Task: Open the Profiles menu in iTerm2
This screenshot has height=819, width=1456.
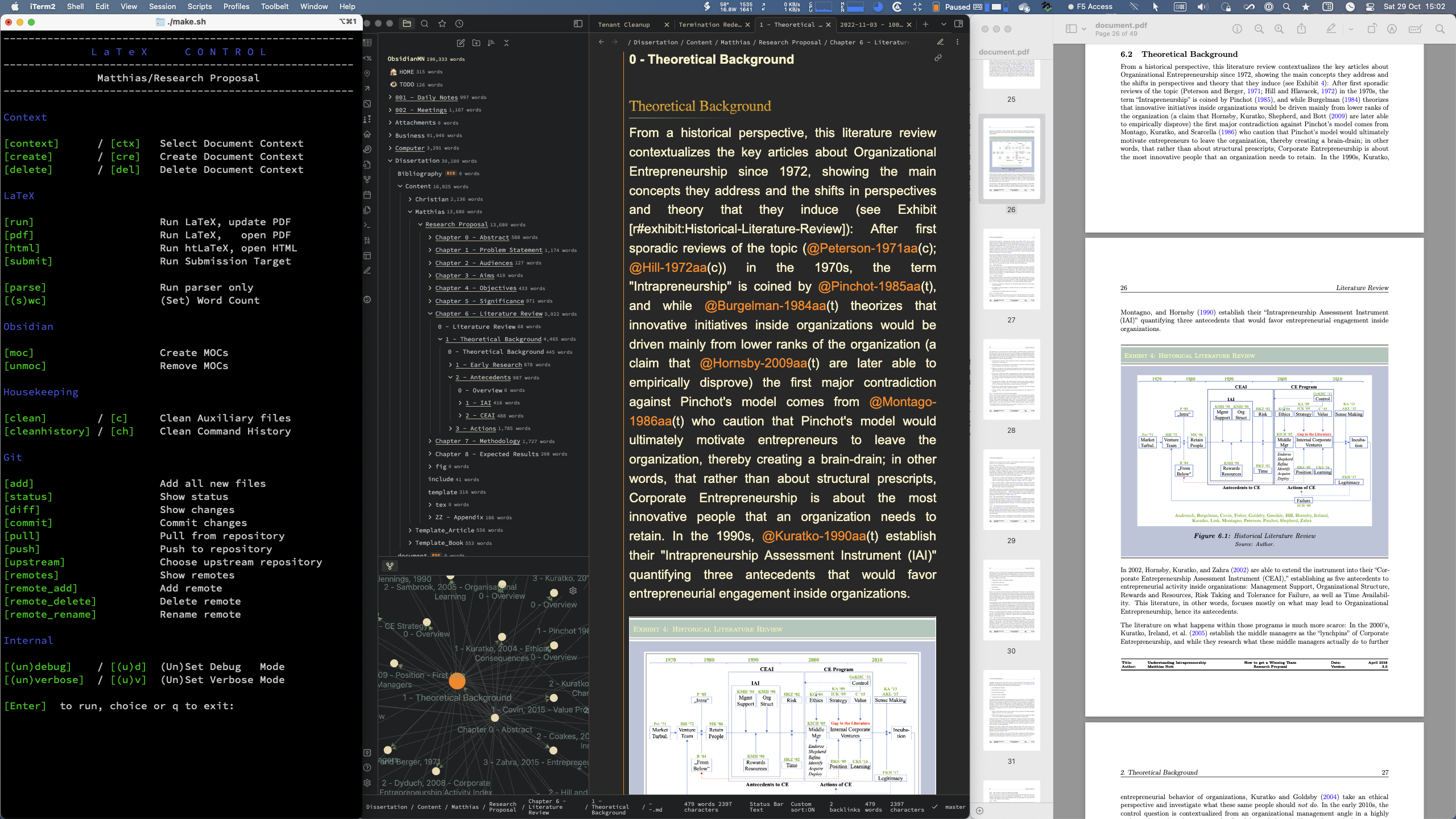Action: 236,6
